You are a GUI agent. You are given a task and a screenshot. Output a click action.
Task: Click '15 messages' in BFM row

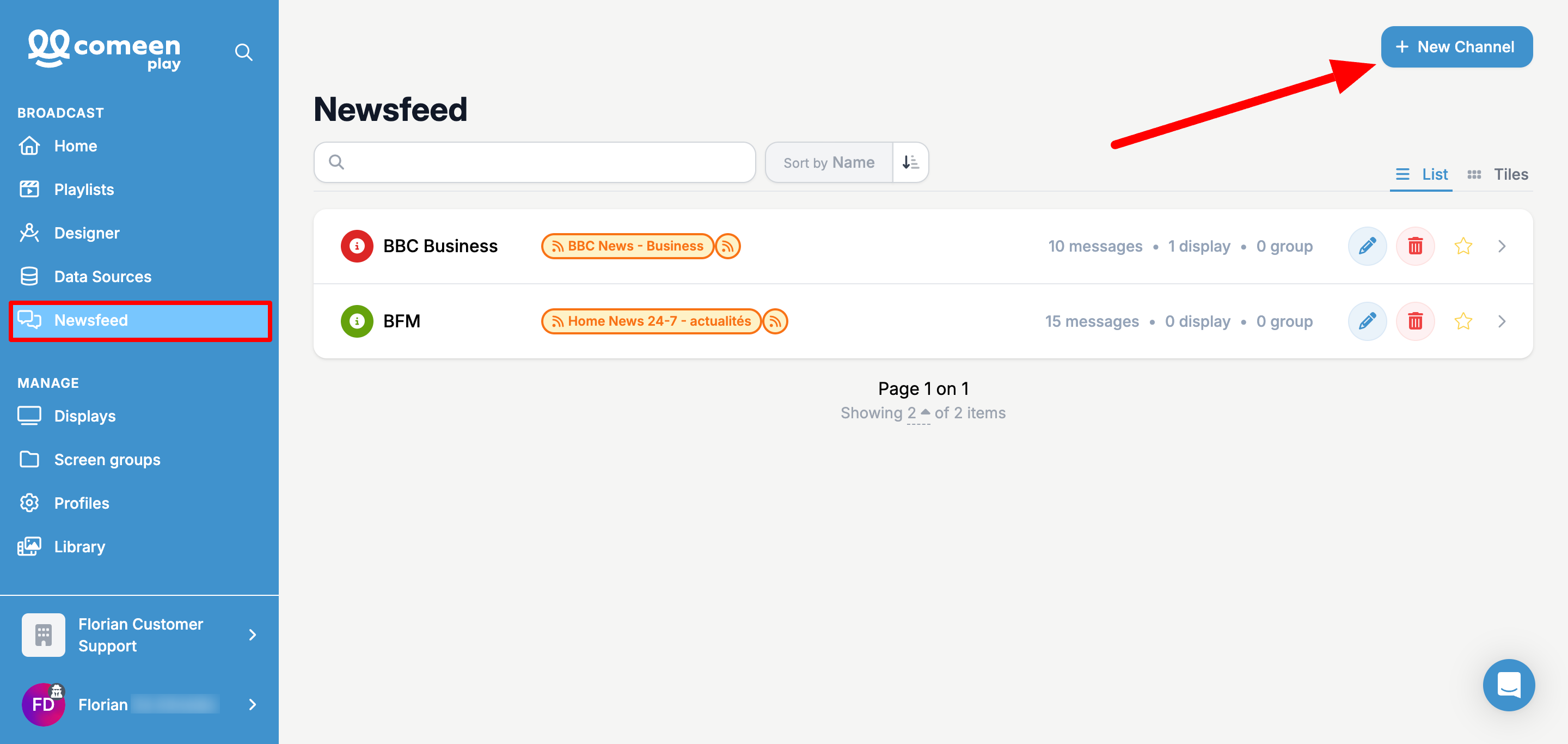click(x=1092, y=321)
